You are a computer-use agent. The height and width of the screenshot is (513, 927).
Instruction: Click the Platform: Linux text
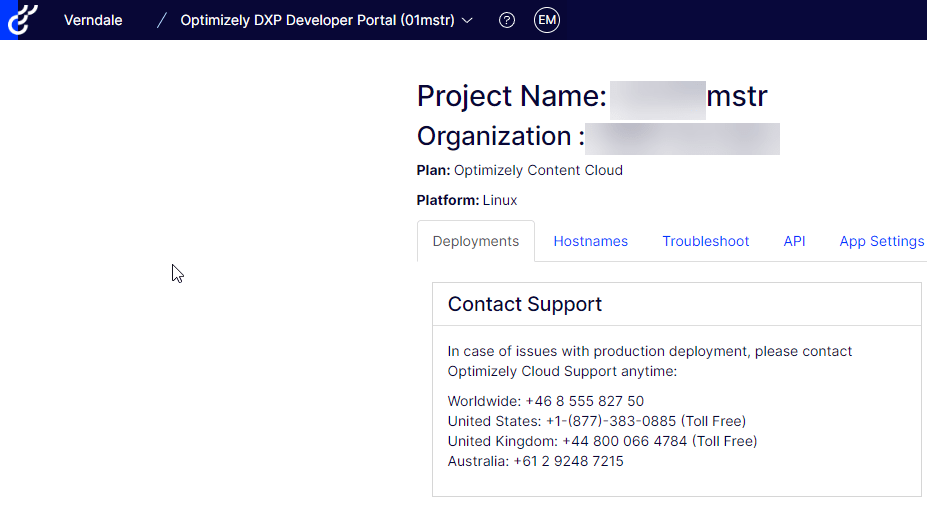[466, 200]
